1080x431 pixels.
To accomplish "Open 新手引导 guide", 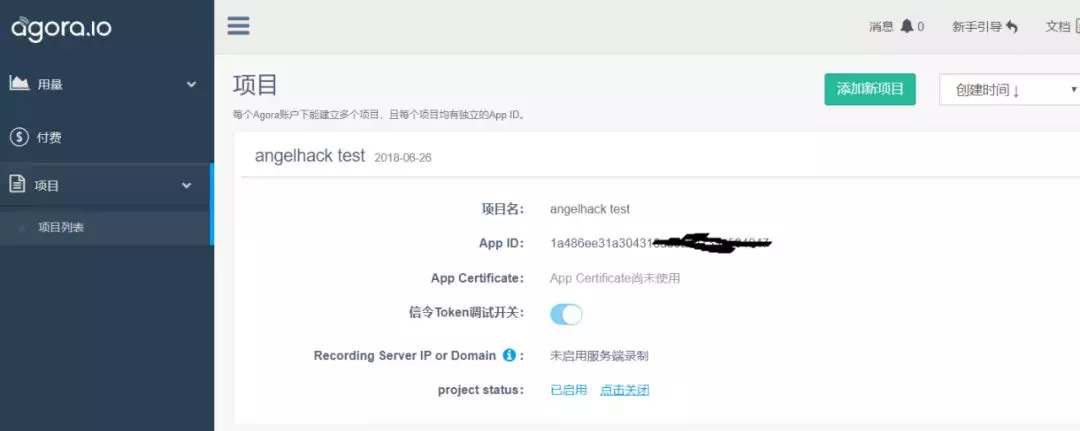I will tap(985, 27).
